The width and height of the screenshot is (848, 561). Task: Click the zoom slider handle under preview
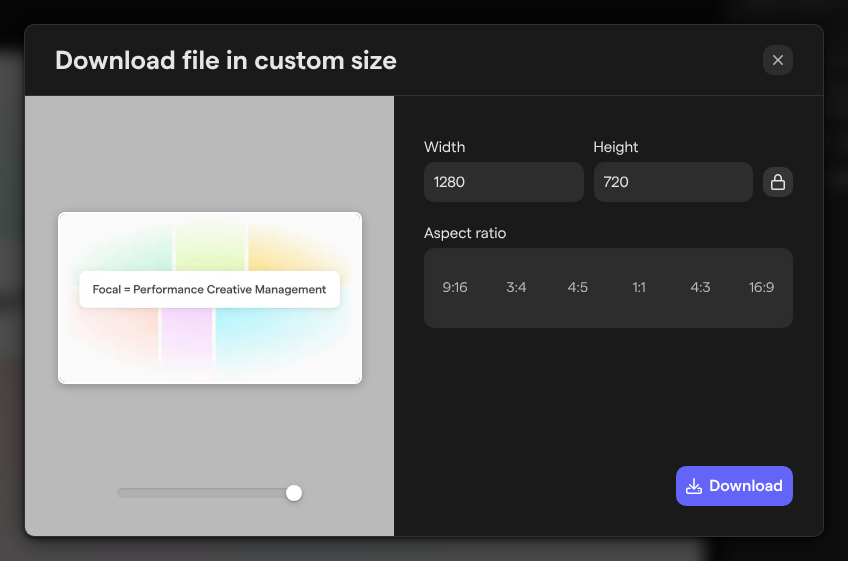point(294,493)
